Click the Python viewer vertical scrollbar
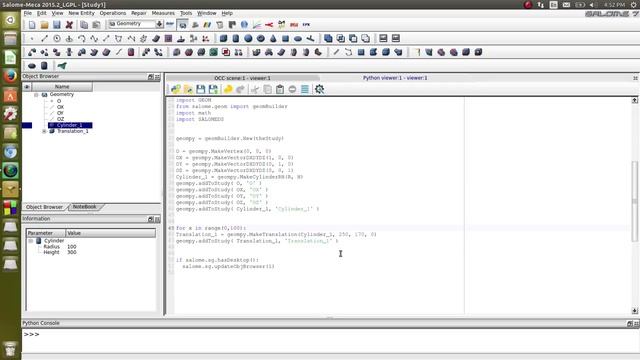Image resolution: width=640 pixels, height=360 pixels. click(x=635, y=200)
